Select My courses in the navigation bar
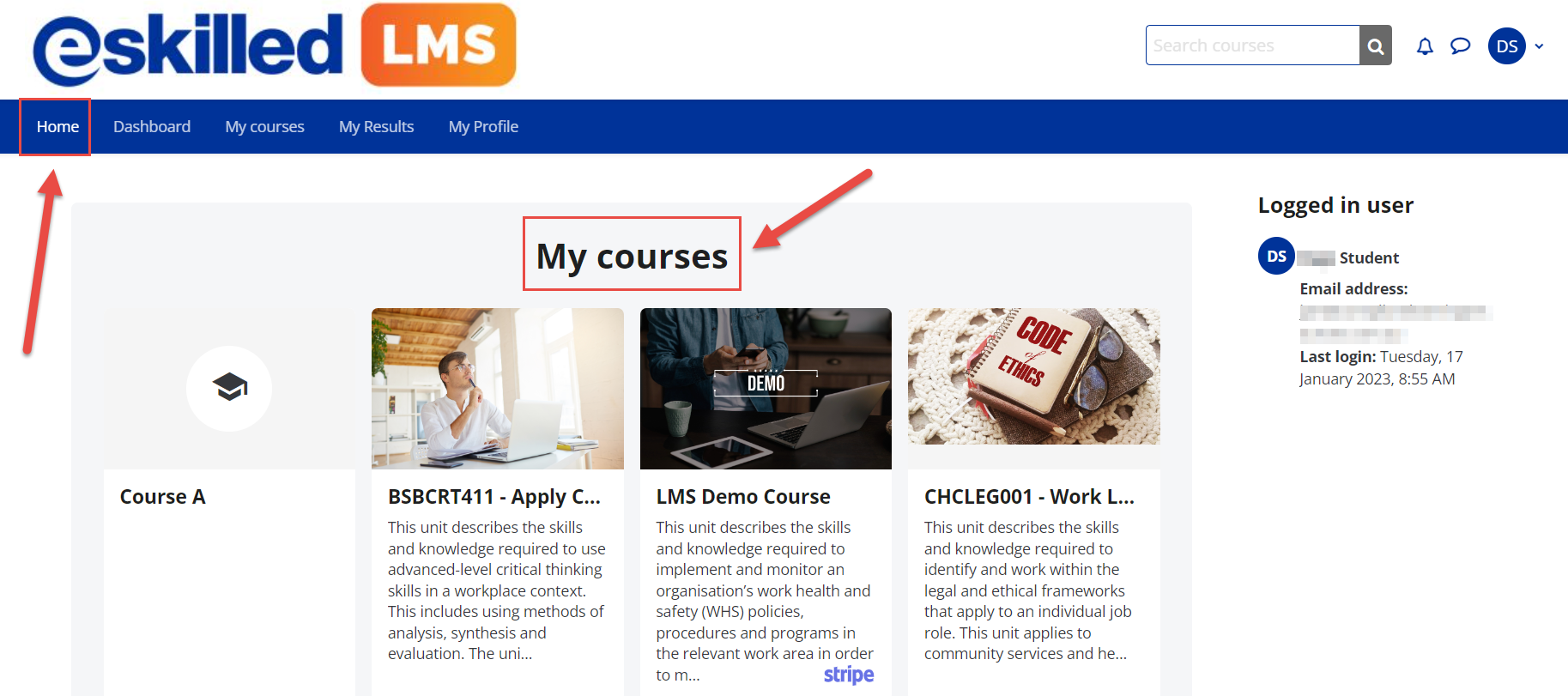The image size is (1568, 696). tap(264, 126)
